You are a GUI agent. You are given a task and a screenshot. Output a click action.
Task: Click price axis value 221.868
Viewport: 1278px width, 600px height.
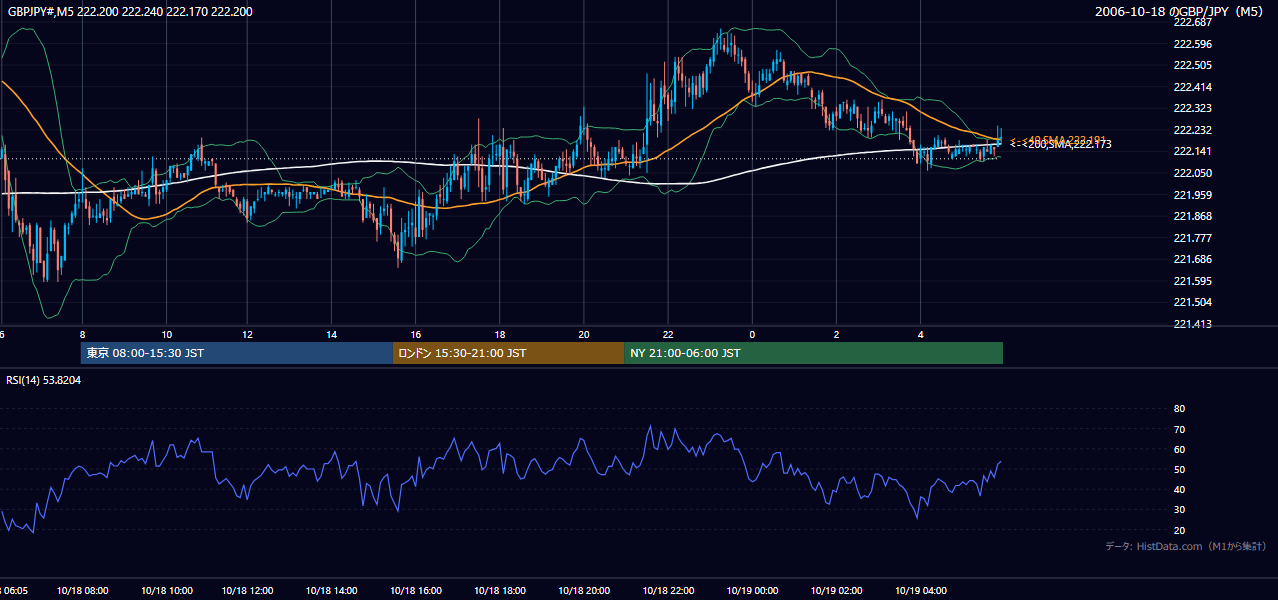1192,216
